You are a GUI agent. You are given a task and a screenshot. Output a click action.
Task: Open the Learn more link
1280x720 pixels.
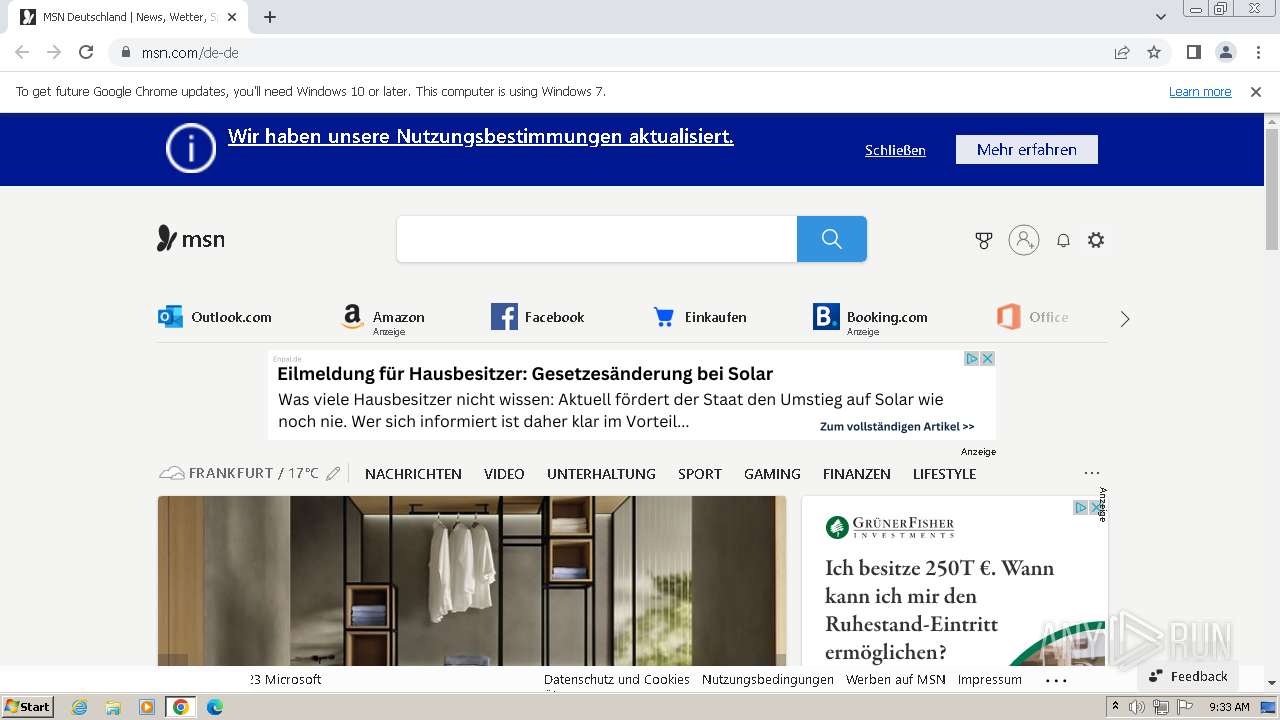pyautogui.click(x=1200, y=91)
